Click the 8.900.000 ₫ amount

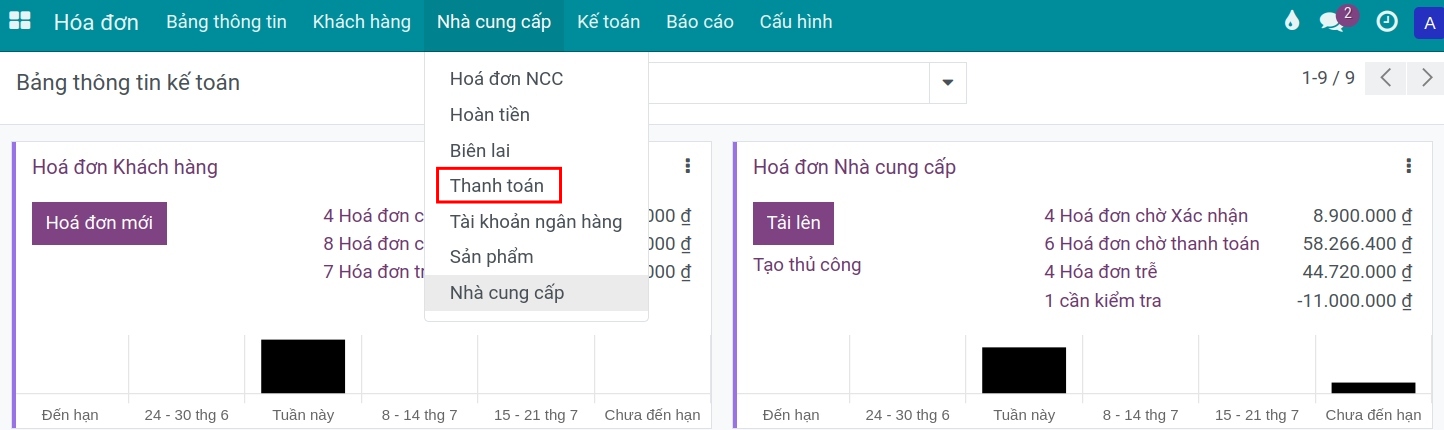click(x=1362, y=216)
